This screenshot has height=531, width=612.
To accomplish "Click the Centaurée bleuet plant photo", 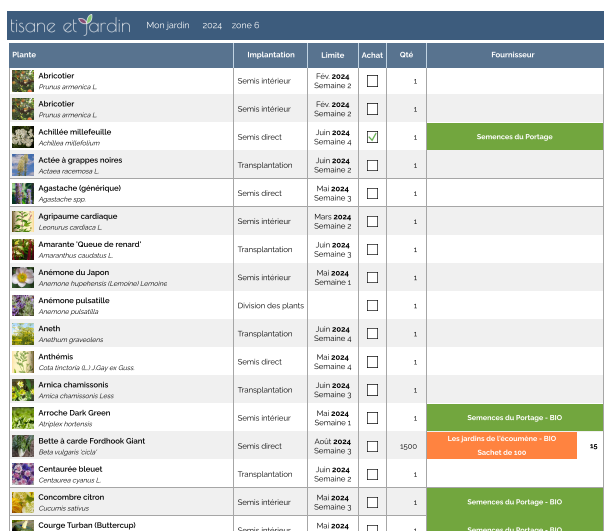I will [23, 474].
